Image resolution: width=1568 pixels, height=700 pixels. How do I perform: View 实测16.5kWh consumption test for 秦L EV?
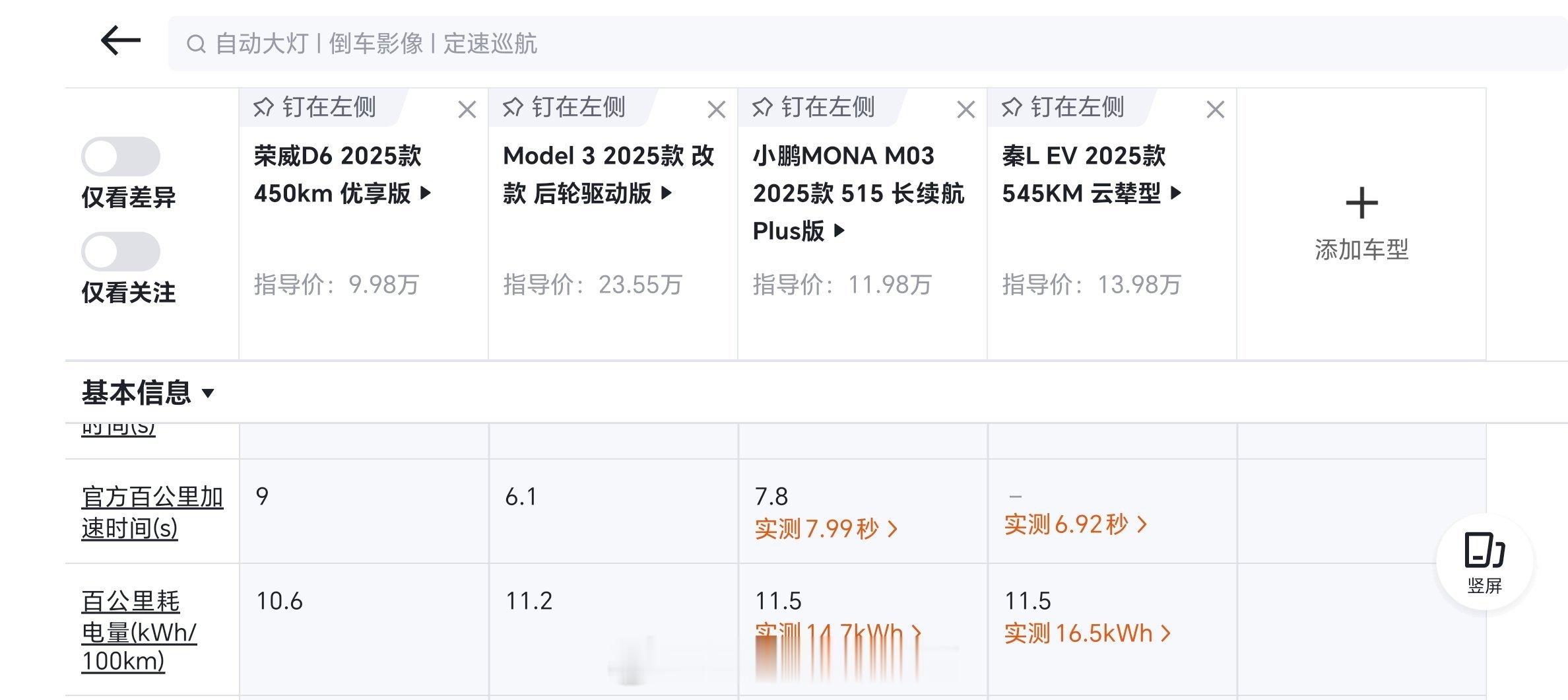pos(1088,633)
